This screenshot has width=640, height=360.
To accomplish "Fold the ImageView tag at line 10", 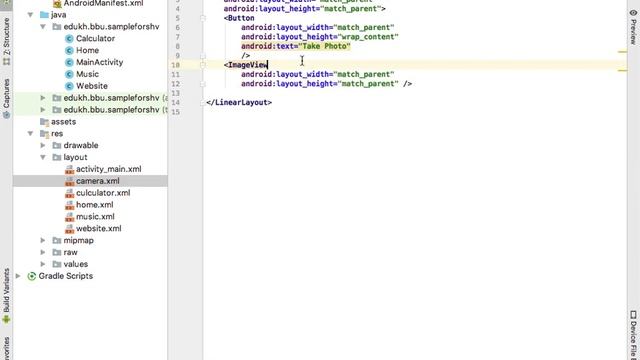I will point(203,65).
